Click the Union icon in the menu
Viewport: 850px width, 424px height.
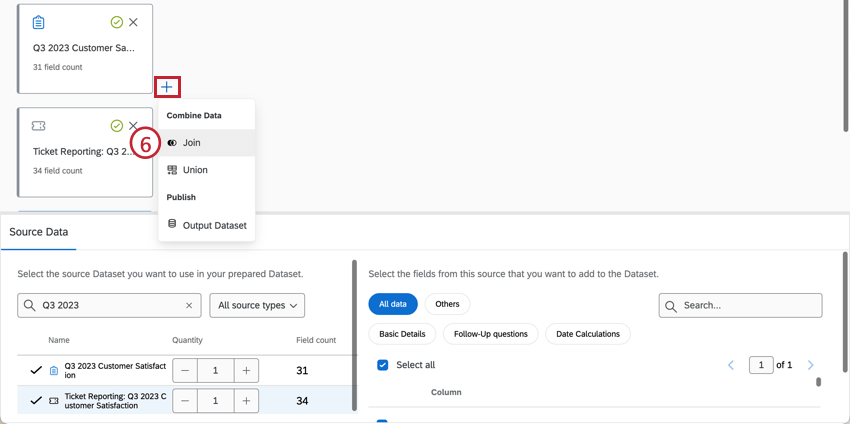coord(172,170)
